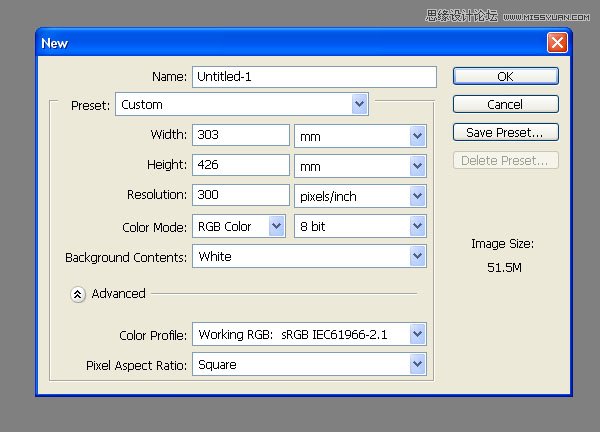Open the Color Profile dropdown
This screenshot has height=432, width=600.
click(x=309, y=334)
